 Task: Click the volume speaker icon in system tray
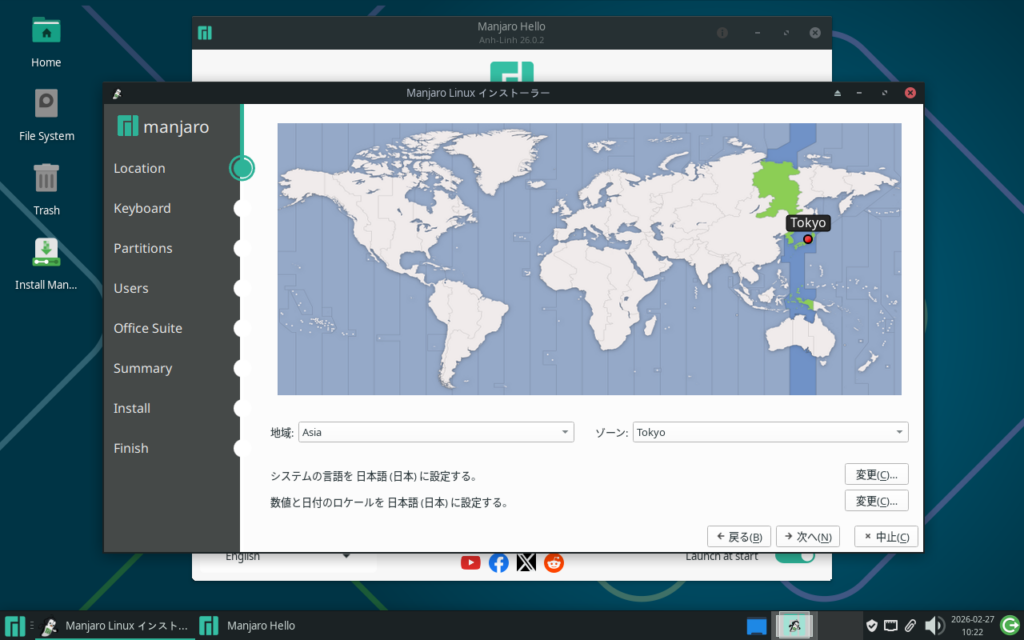934,626
